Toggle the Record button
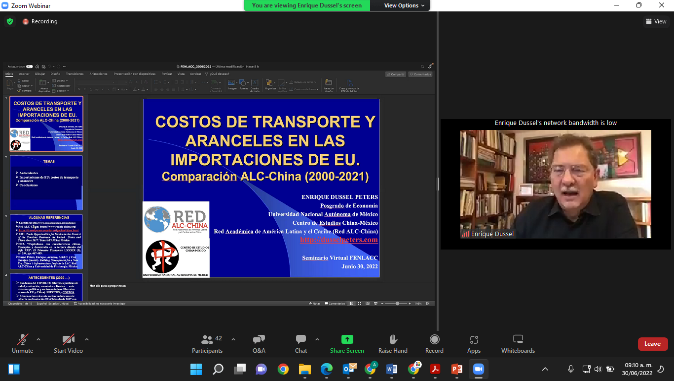 click(435, 344)
